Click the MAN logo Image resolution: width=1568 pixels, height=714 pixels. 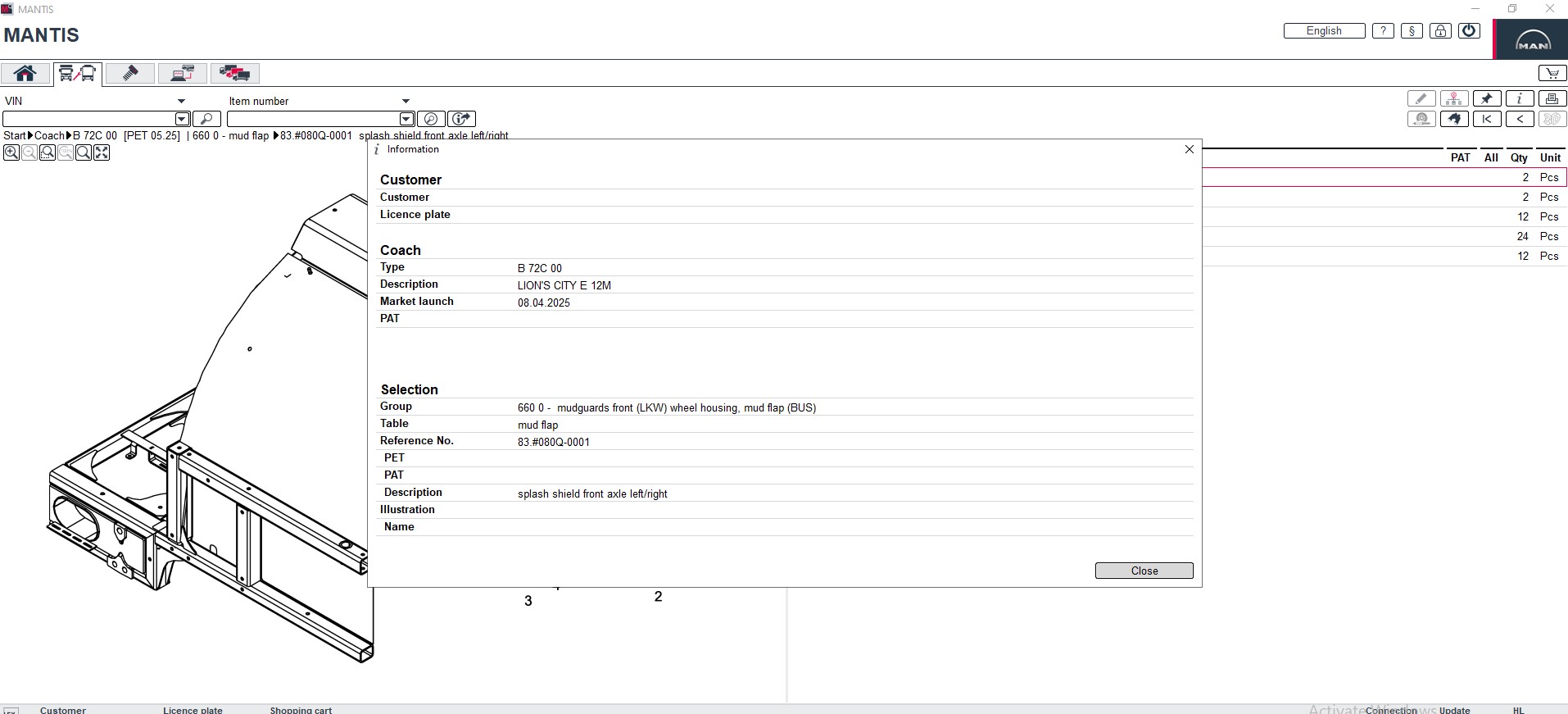[x=1532, y=39]
